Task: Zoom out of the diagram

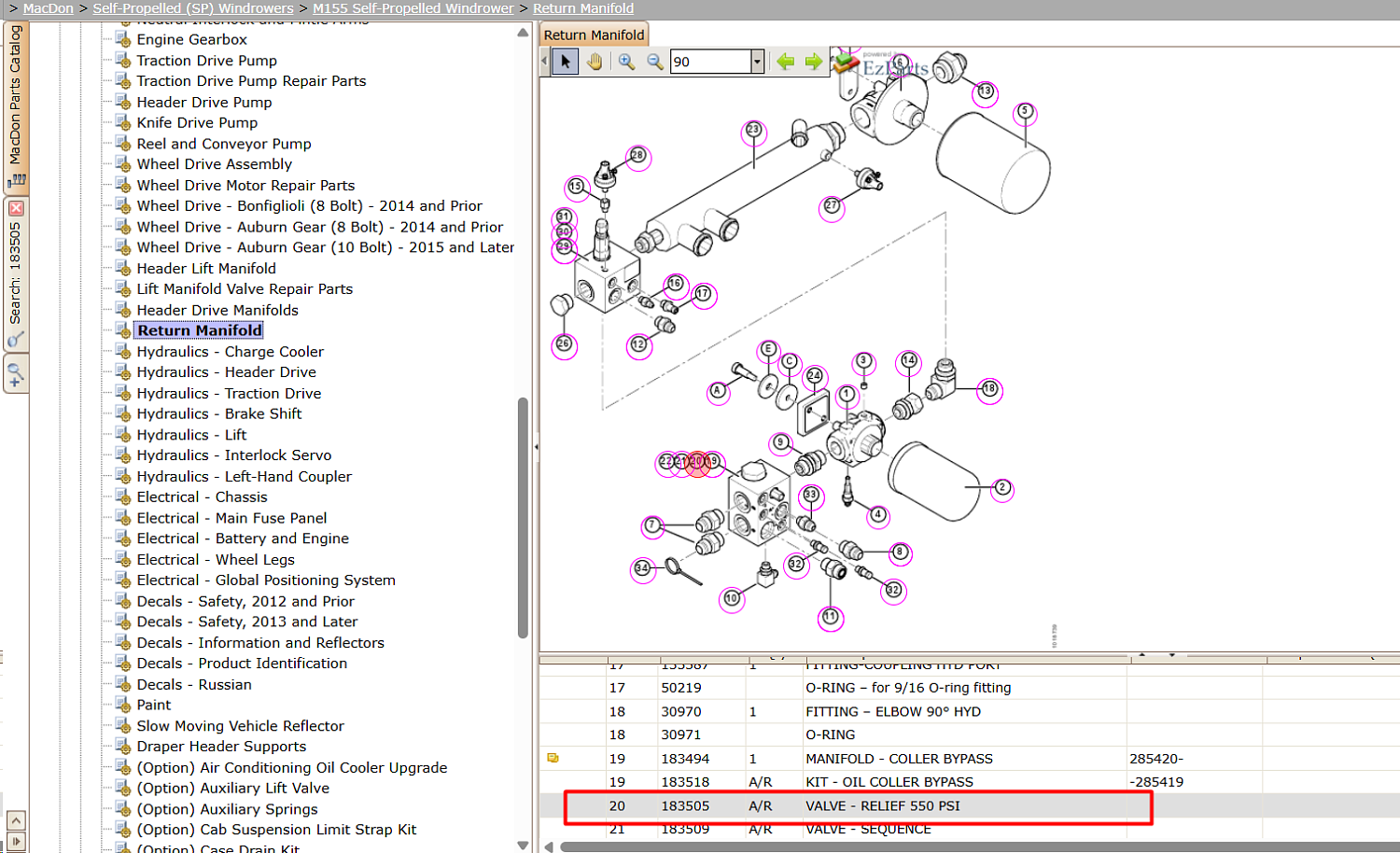Action: click(x=655, y=62)
